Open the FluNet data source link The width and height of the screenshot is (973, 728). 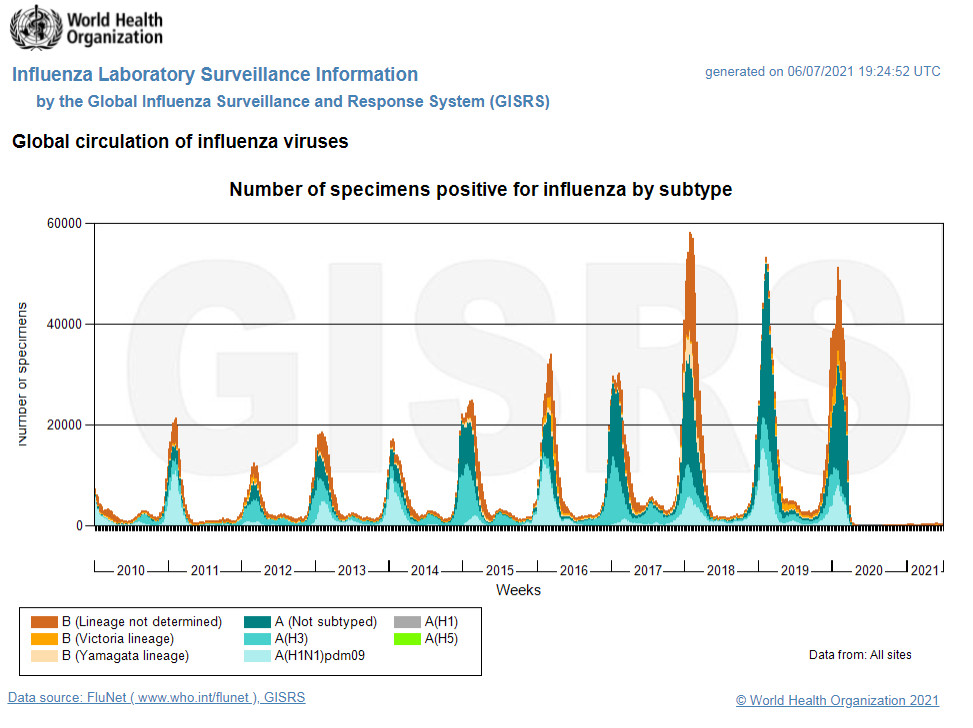[x=156, y=697]
